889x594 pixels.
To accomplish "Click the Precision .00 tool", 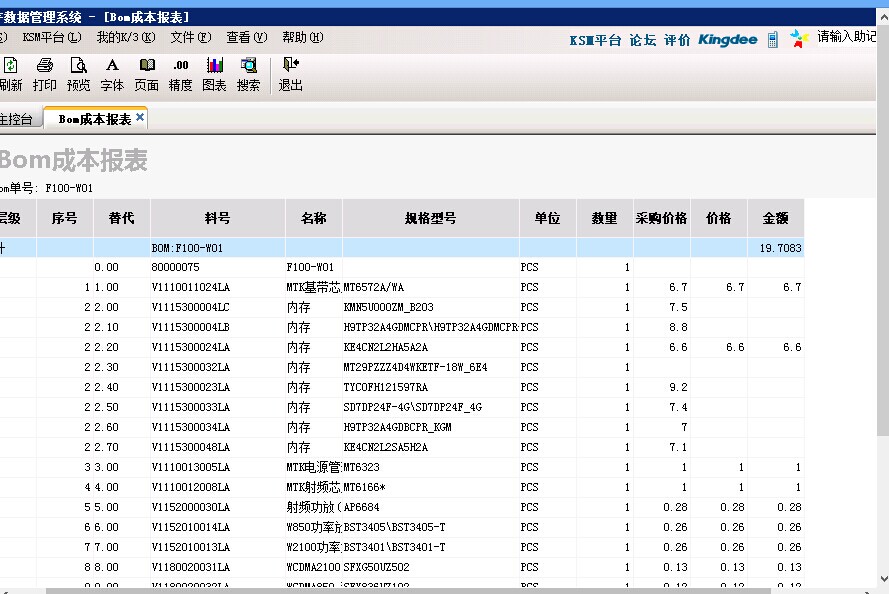I will [180, 74].
